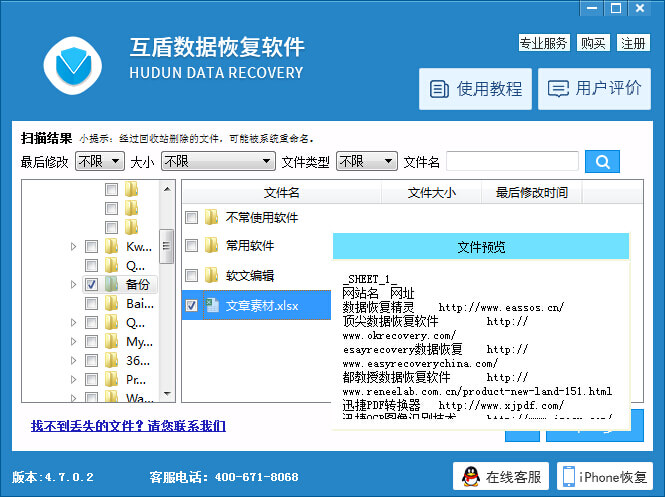Sort by 文件大小 column header
This screenshot has height=497, width=665.
click(x=431, y=193)
